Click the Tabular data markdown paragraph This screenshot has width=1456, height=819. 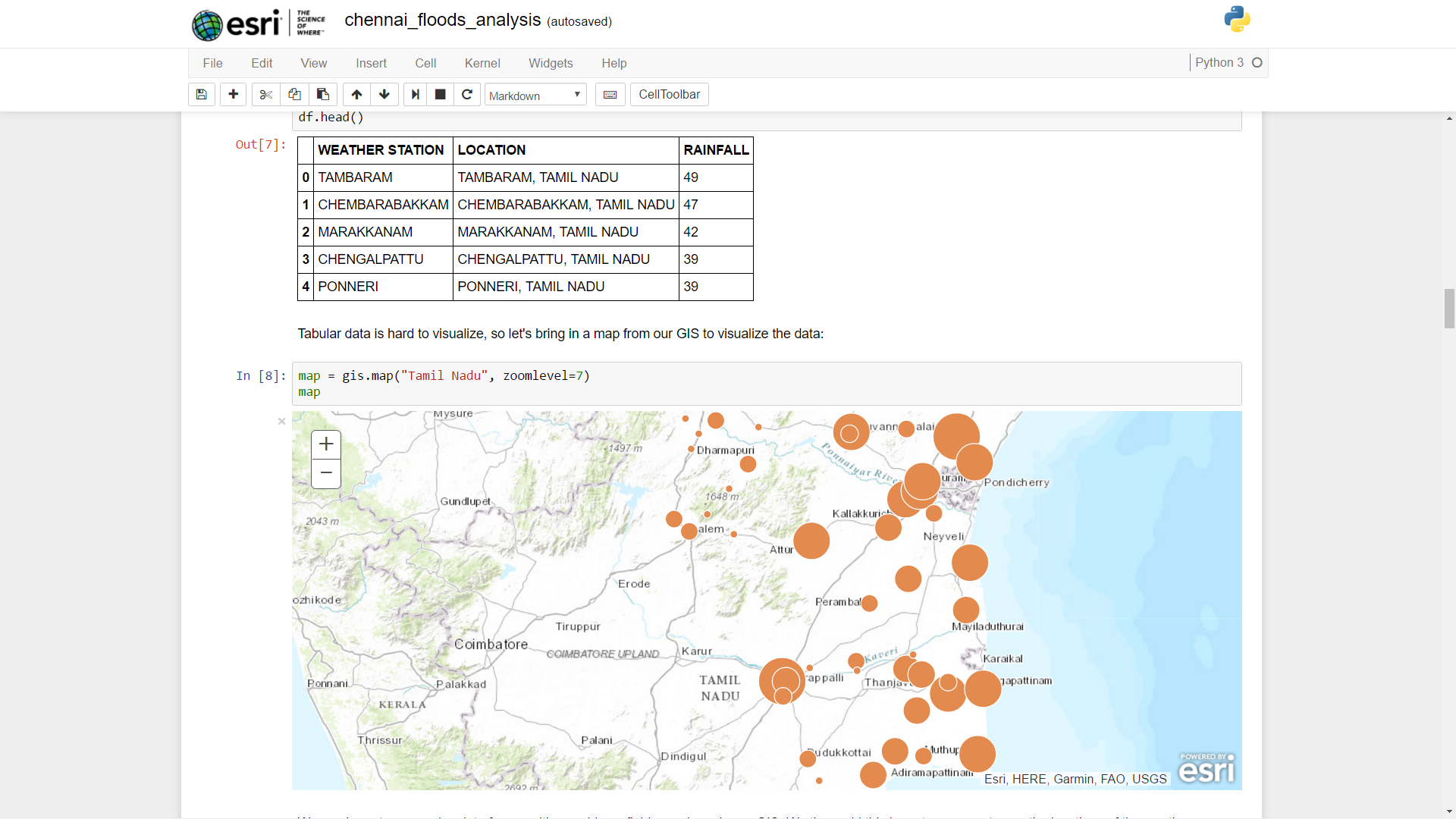tap(560, 334)
